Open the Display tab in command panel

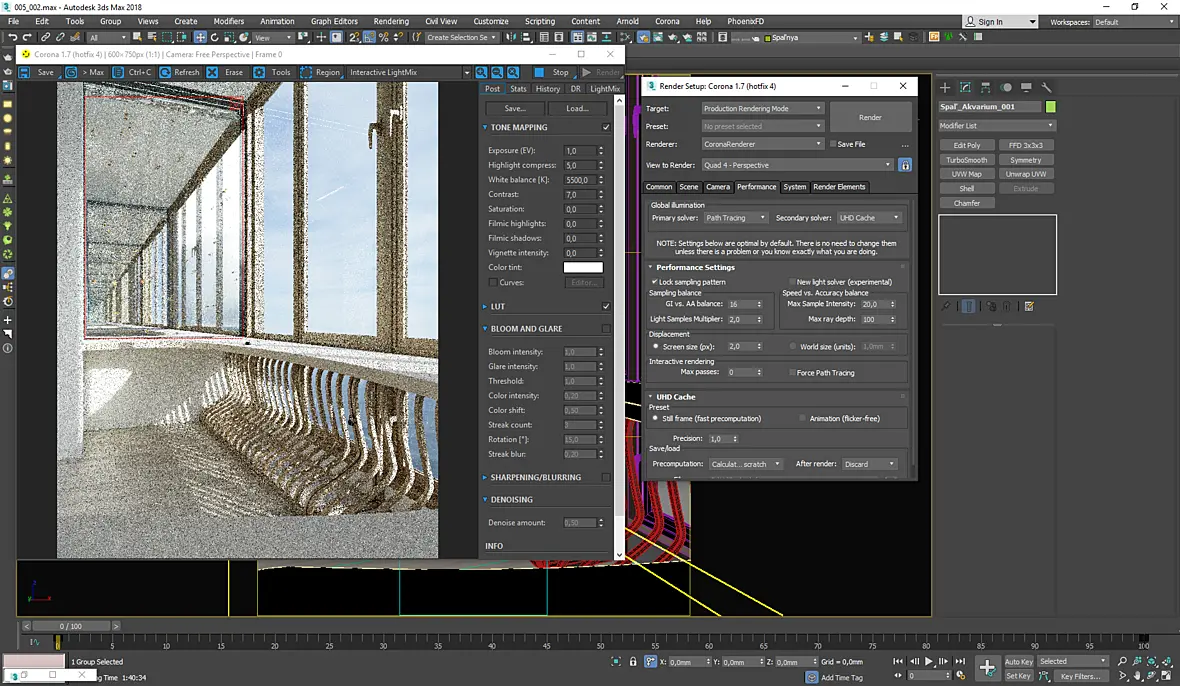(1026, 87)
